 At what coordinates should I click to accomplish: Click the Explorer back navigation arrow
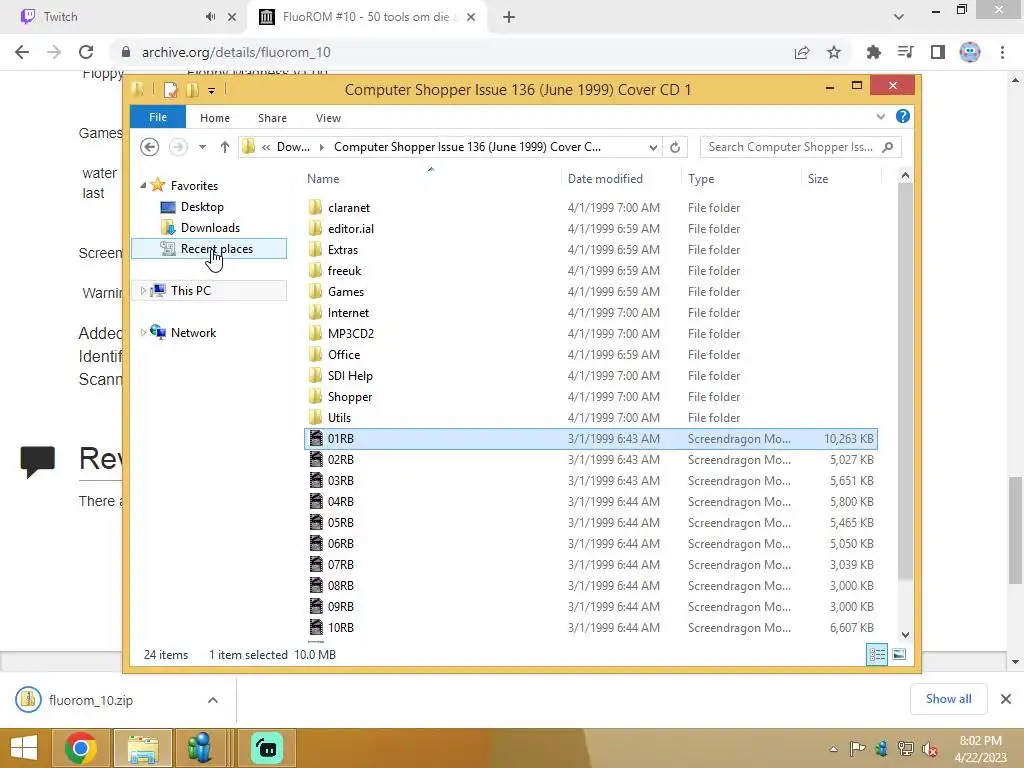(150, 147)
